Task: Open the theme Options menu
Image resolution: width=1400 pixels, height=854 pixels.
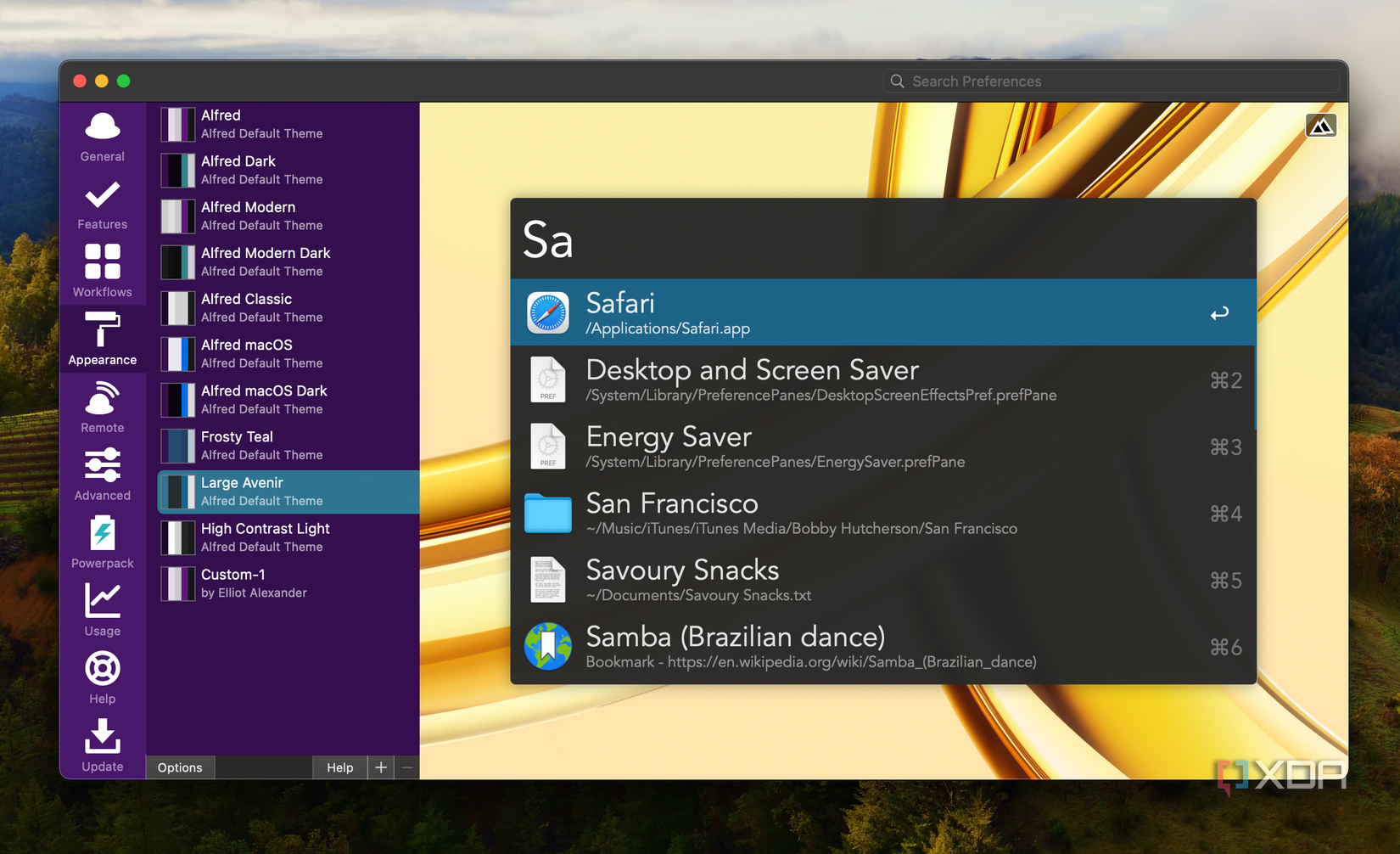Action: [180, 767]
